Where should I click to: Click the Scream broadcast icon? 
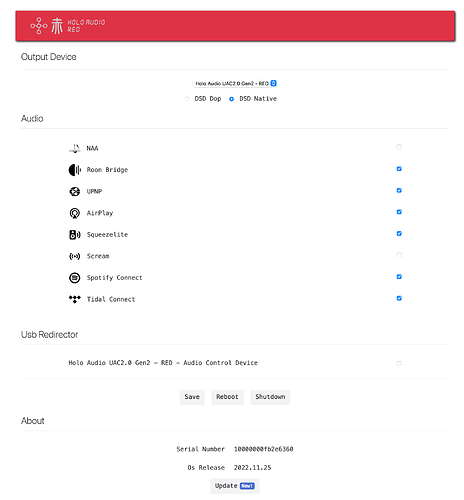point(75,256)
